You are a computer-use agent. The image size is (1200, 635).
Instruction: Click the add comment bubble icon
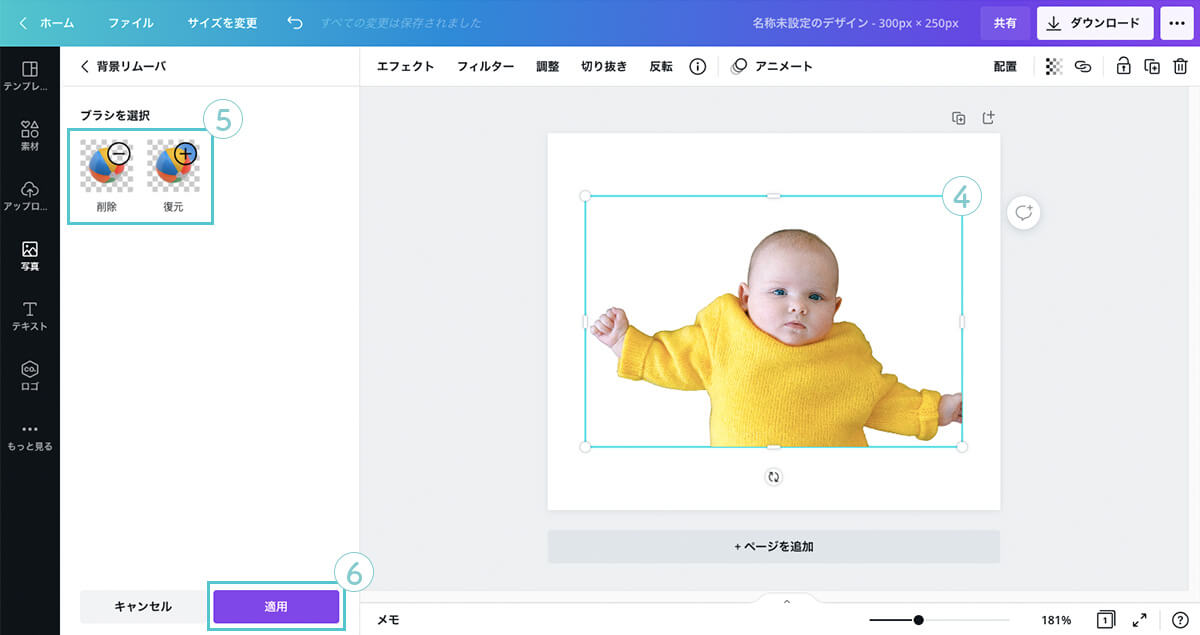(x=1024, y=212)
